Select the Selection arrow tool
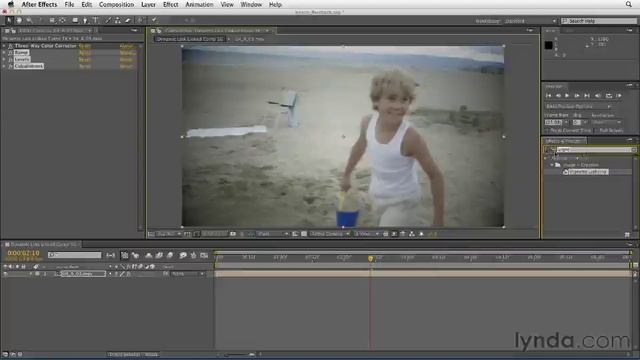 pos(9,20)
